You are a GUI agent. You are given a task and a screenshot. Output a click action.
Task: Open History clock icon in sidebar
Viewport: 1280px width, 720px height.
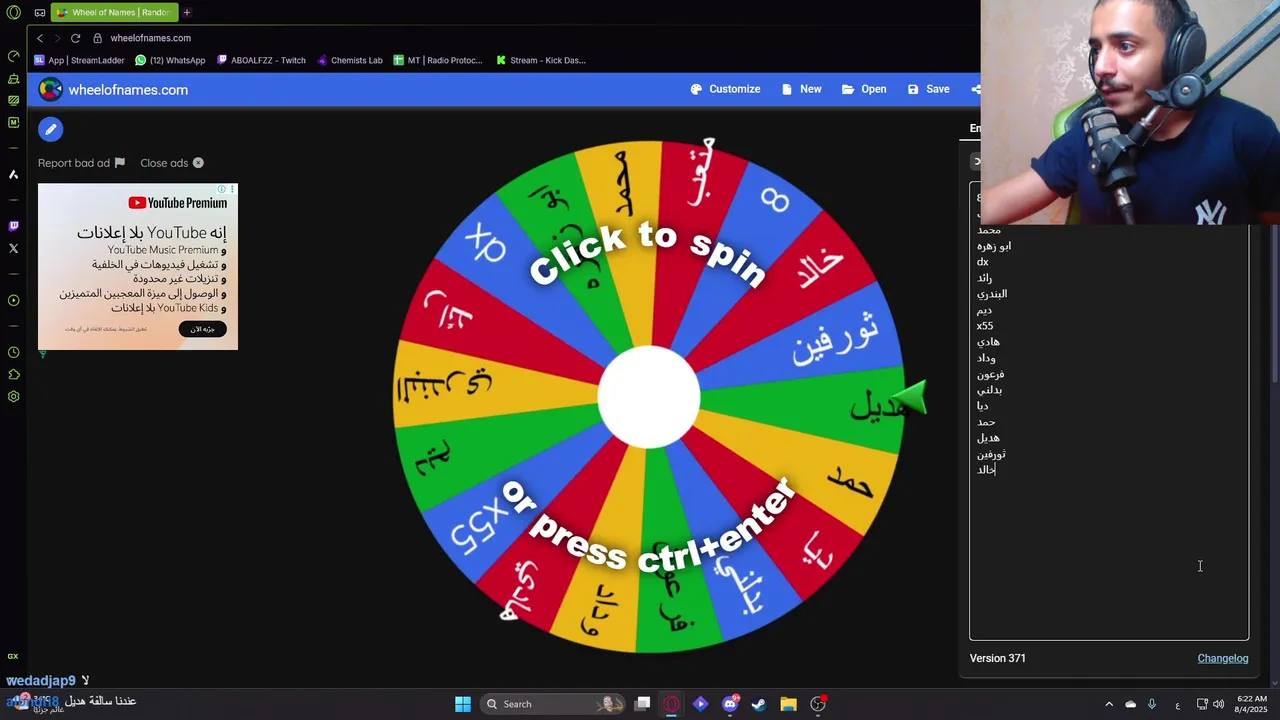[13, 352]
